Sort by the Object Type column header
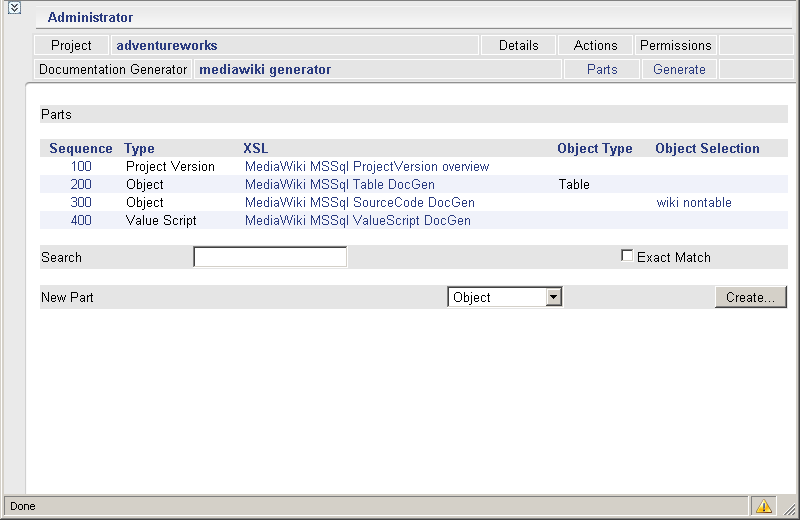This screenshot has height=520, width=800. tap(595, 148)
